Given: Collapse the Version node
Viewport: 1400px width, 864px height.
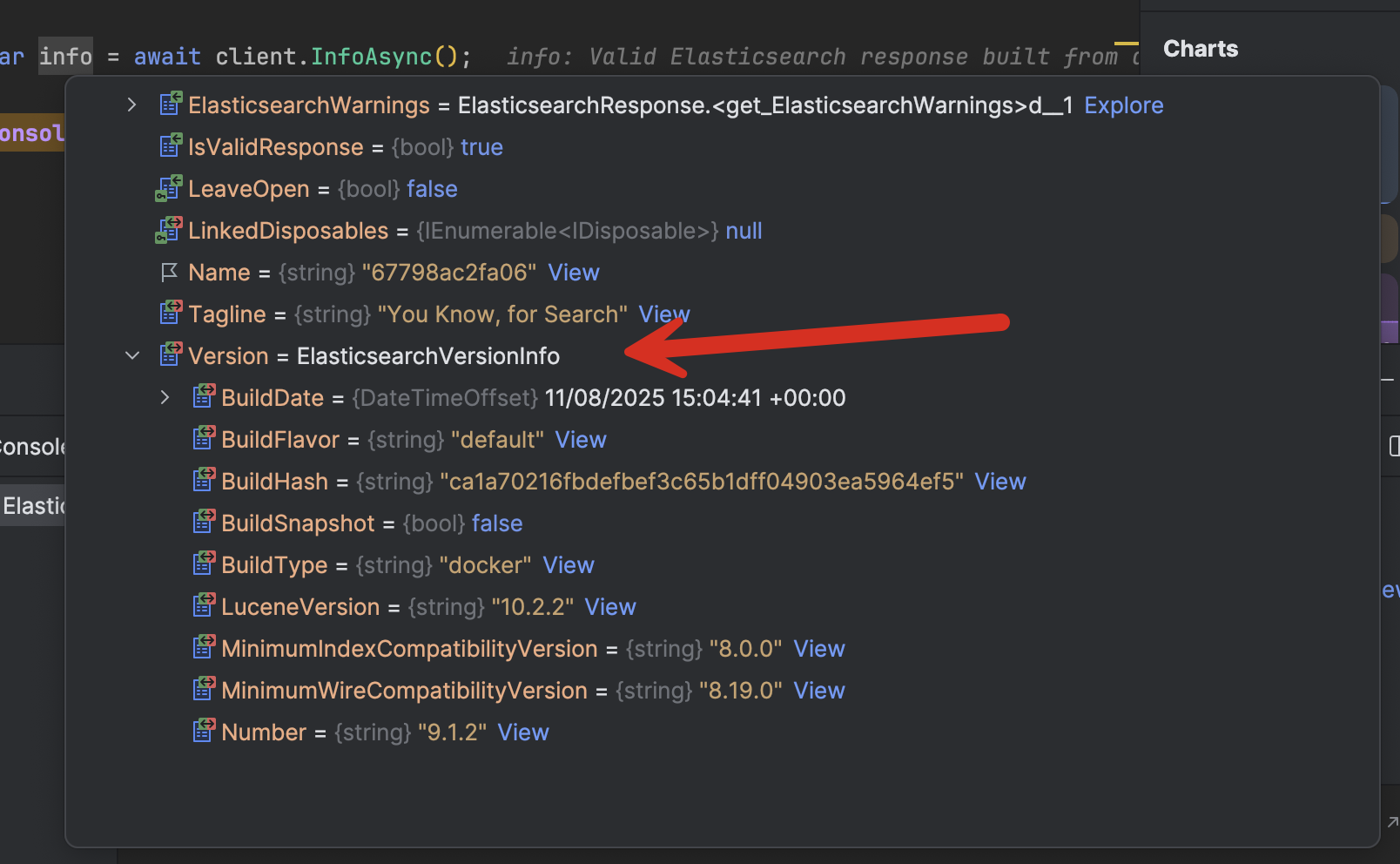Looking at the screenshot, I should 131,354.
